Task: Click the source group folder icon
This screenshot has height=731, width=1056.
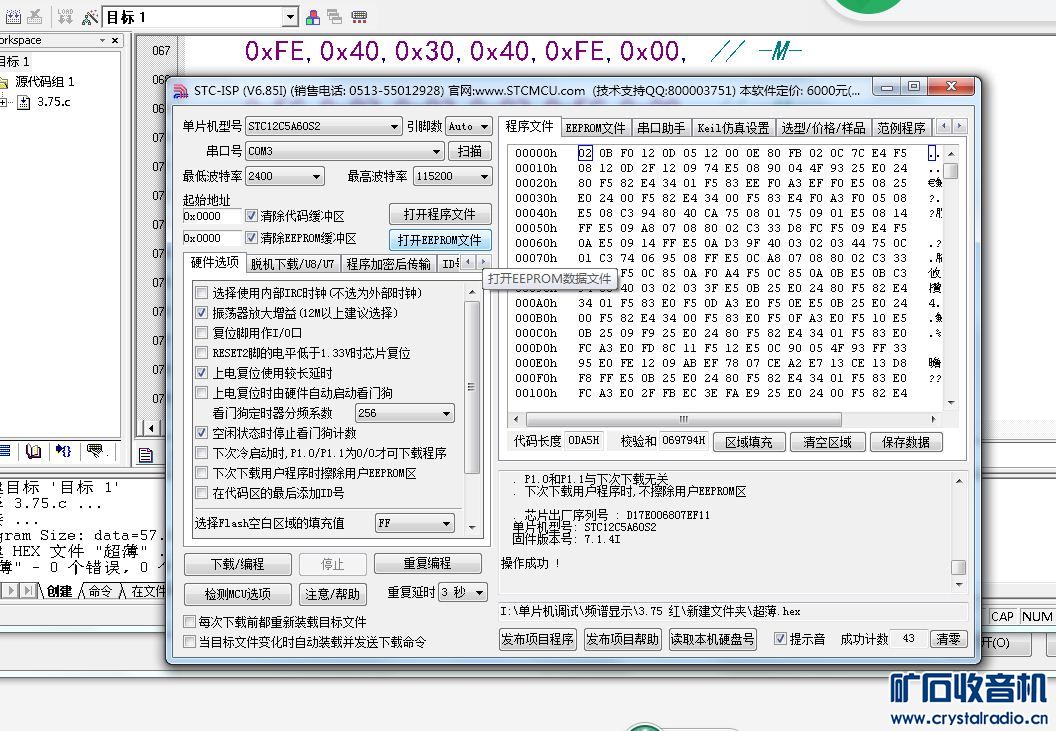Action: coord(4,82)
